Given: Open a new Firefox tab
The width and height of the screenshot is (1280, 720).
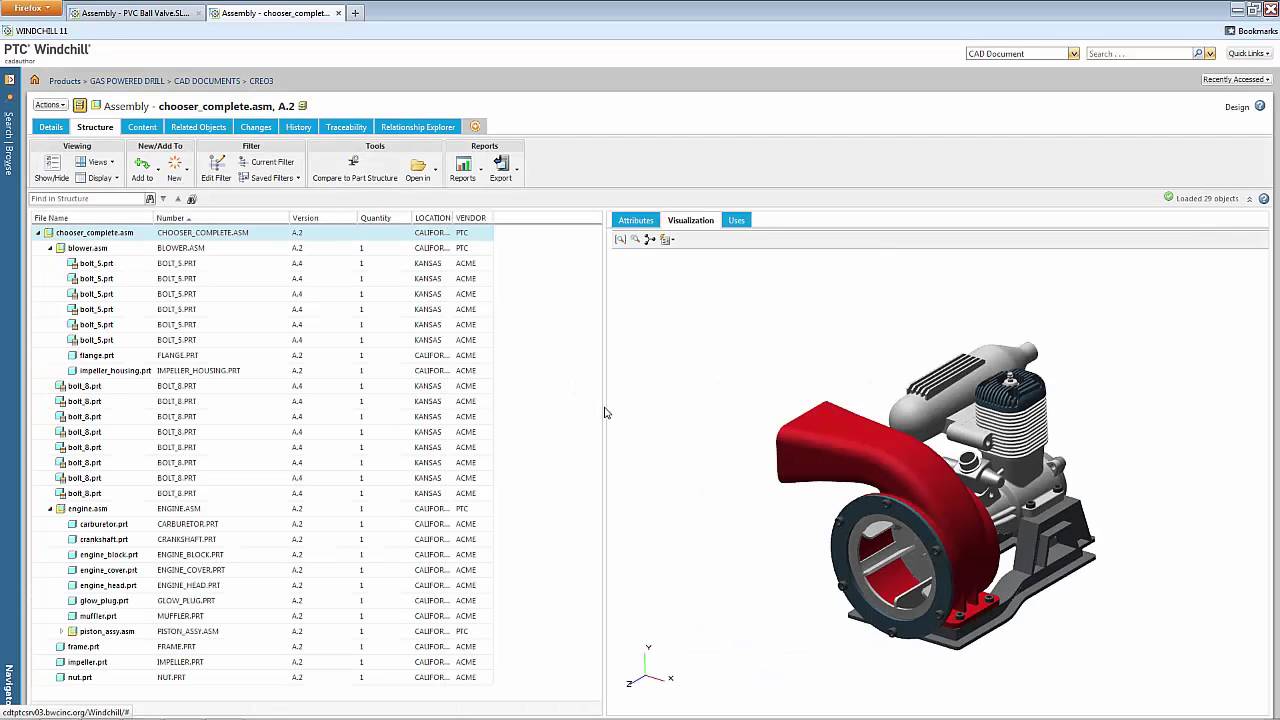Looking at the screenshot, I should [x=355, y=13].
